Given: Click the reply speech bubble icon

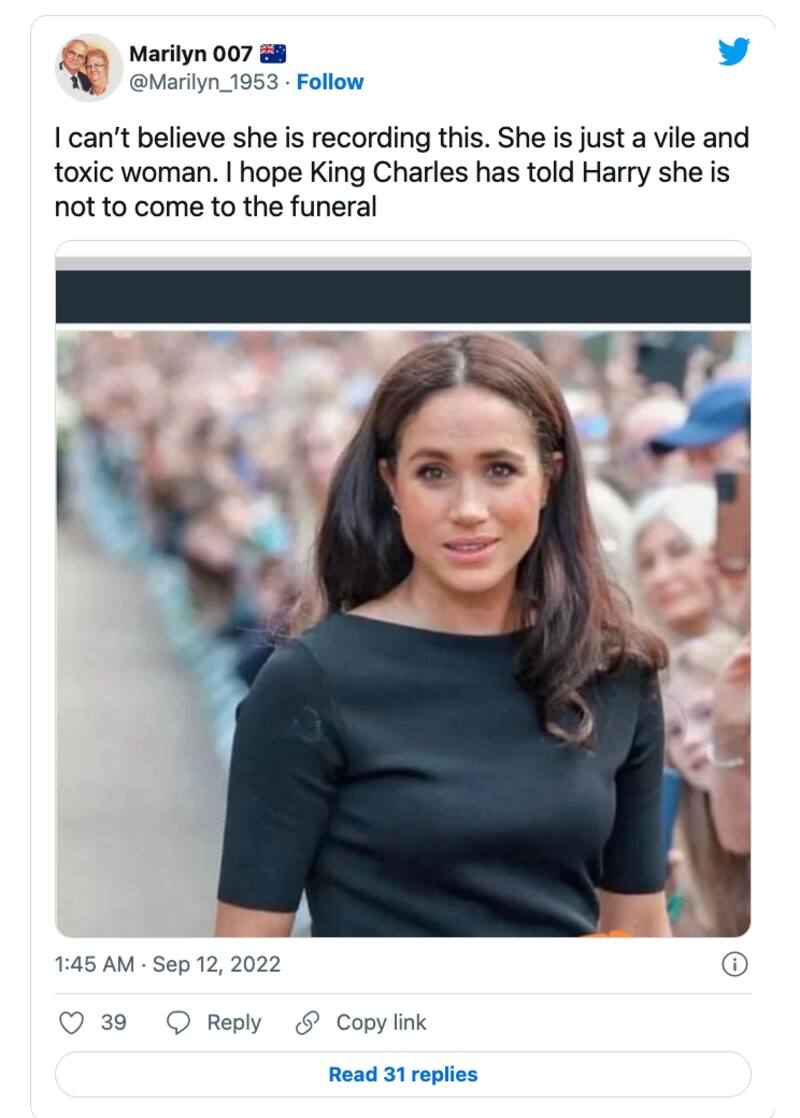Looking at the screenshot, I should coord(178,1022).
